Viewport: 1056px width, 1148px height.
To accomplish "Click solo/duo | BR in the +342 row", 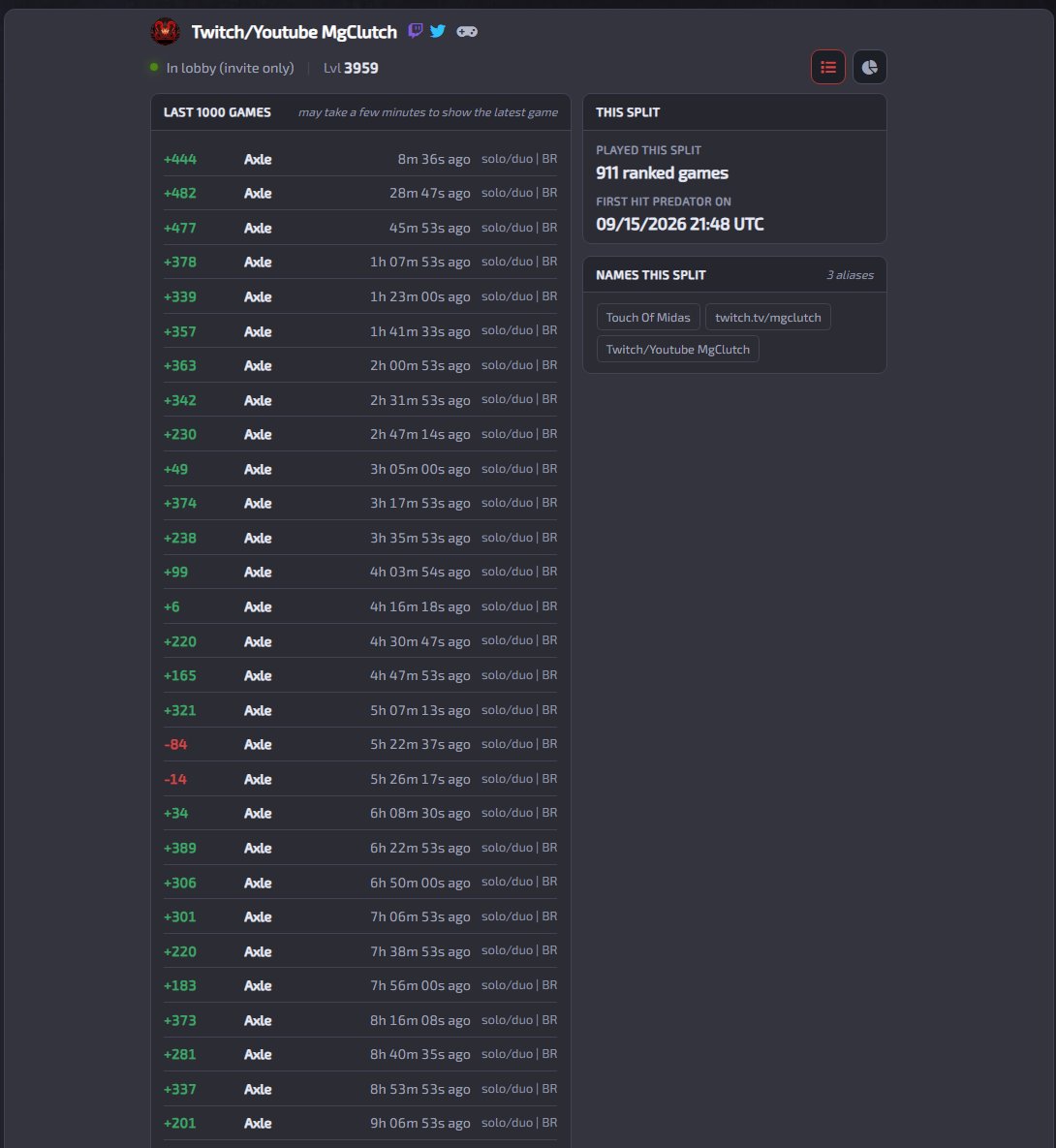I will click(x=519, y=399).
